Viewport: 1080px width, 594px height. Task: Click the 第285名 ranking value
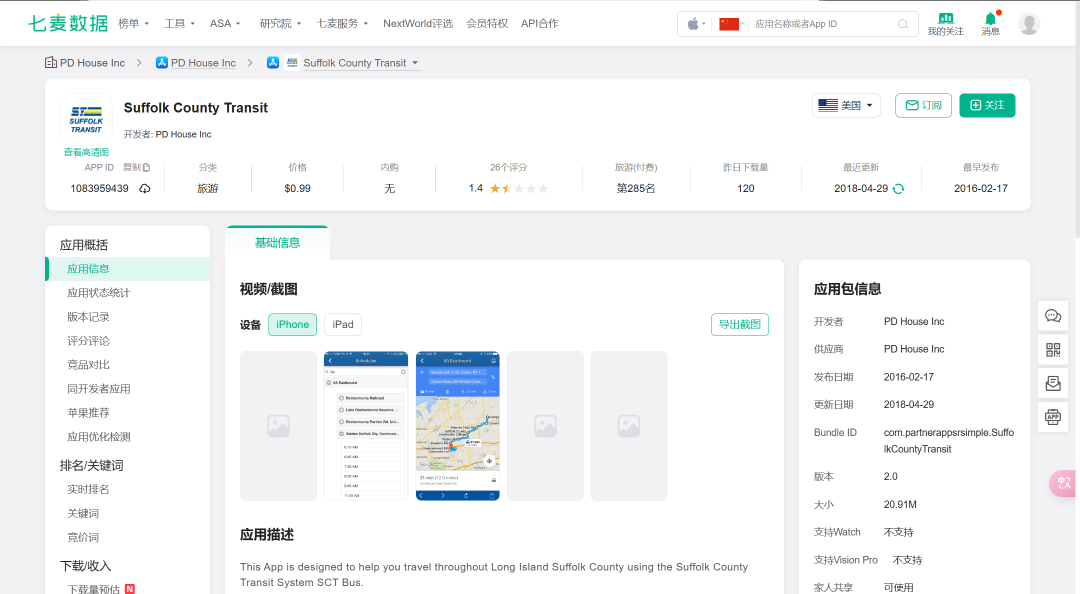(x=636, y=188)
